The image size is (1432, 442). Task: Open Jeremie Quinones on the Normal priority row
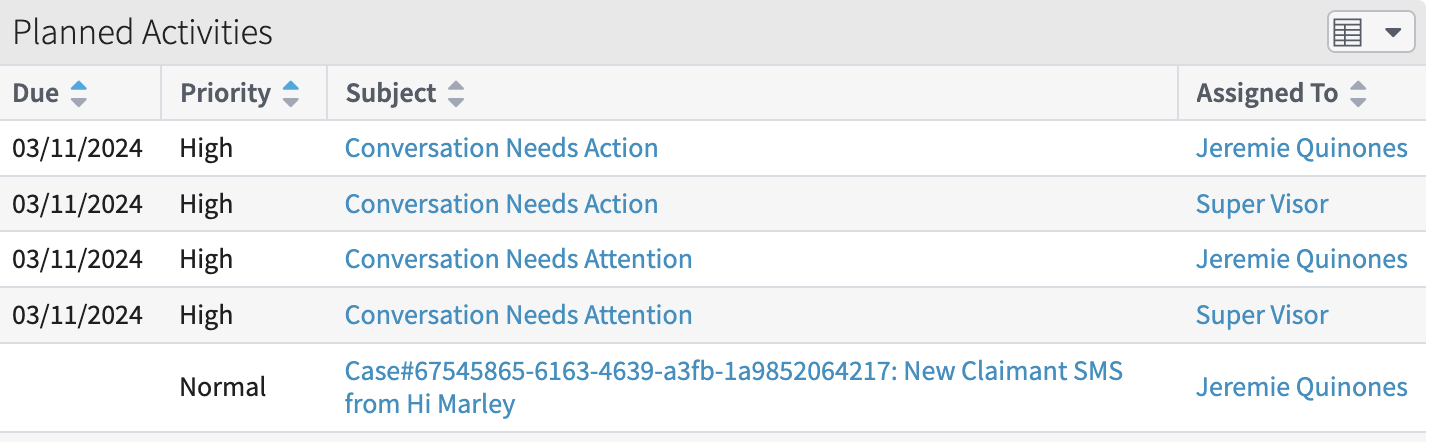1301,387
